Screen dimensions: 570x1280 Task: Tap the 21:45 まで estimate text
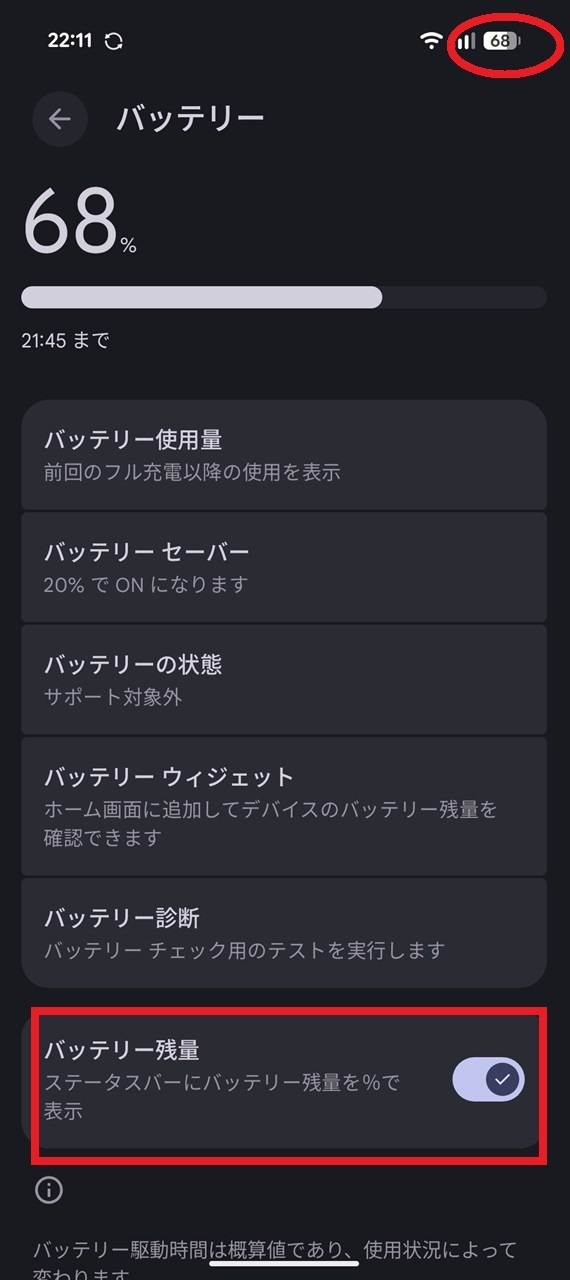[x=65, y=340]
